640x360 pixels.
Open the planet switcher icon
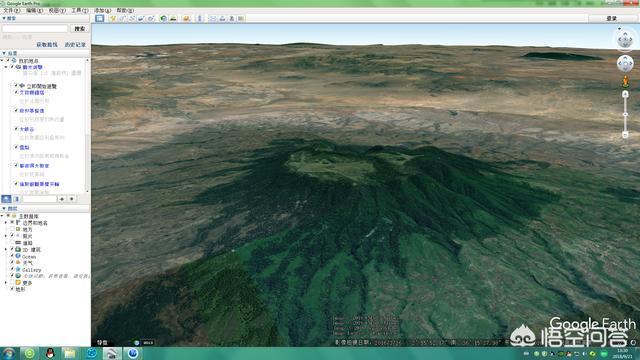(187, 18)
